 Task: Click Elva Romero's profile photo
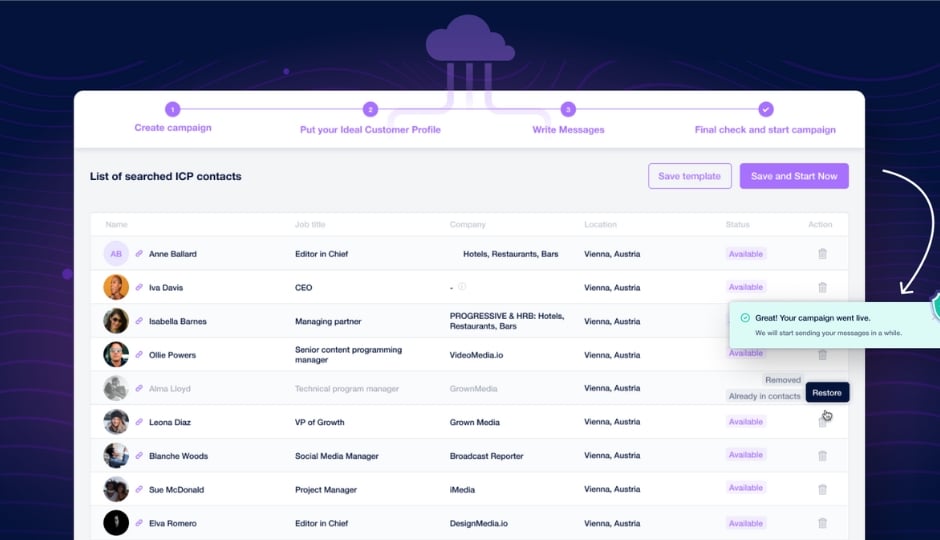point(116,523)
